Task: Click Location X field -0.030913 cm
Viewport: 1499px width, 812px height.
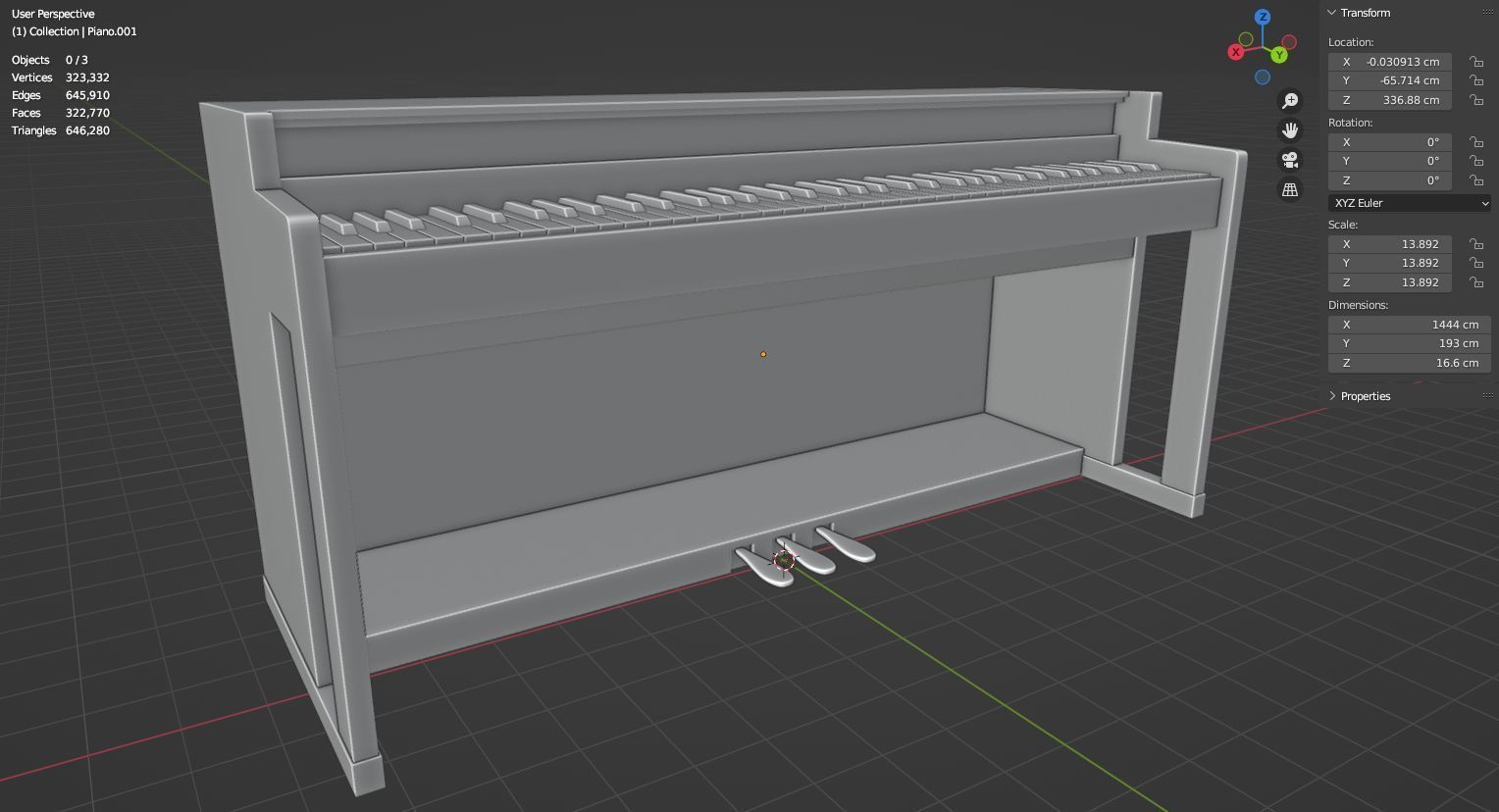Action: click(1390, 61)
